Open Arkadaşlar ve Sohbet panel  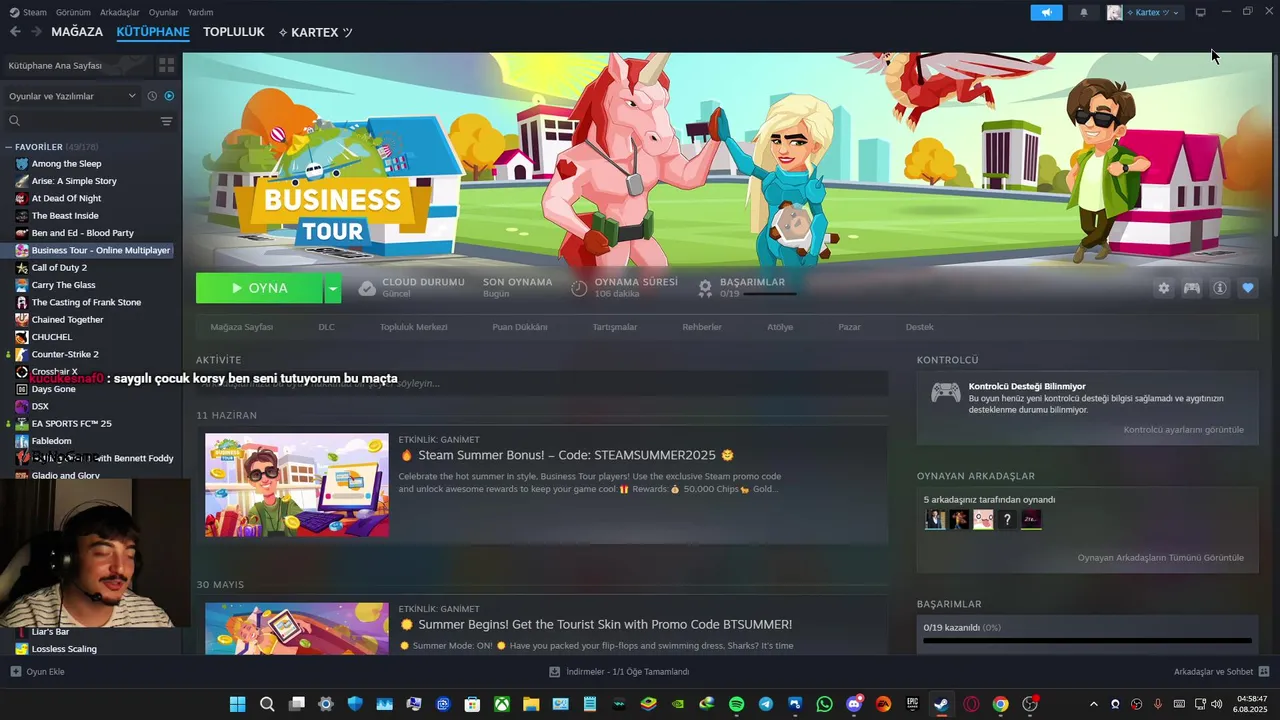click(1221, 672)
